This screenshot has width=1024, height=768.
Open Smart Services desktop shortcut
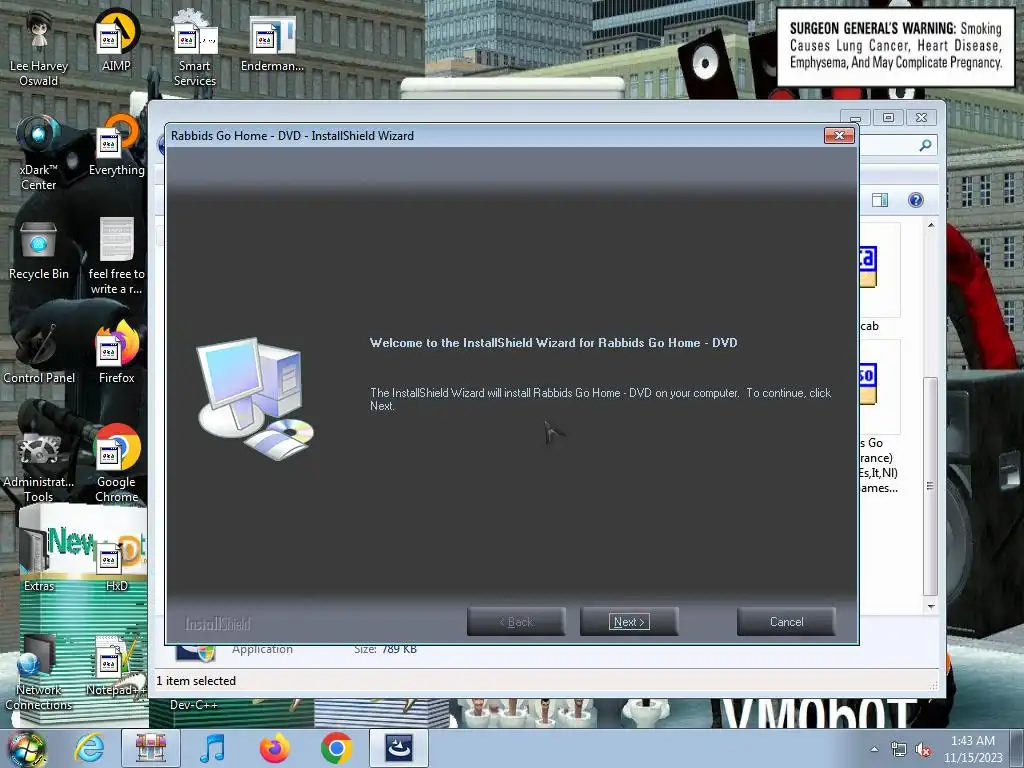195,49
